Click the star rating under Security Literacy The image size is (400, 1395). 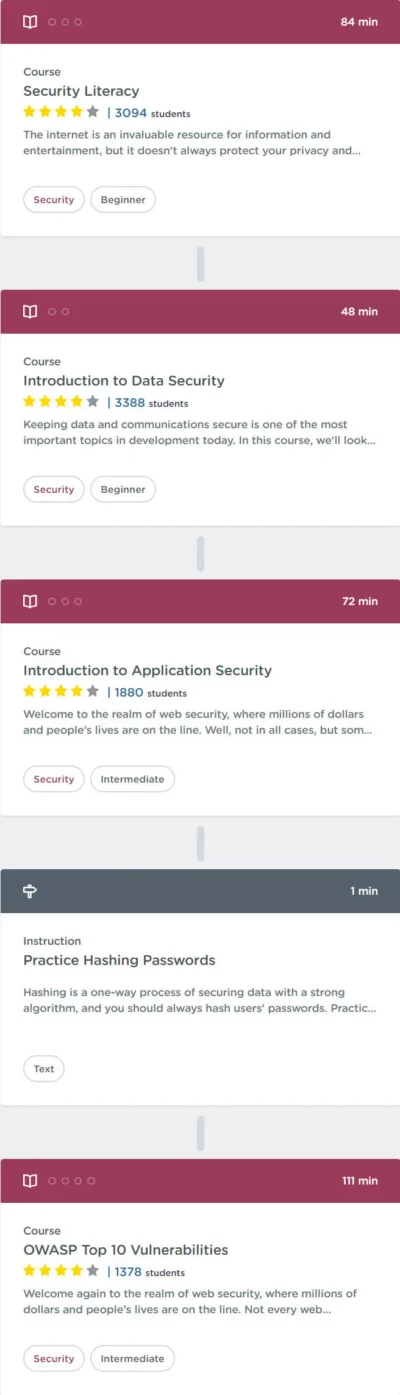click(61, 112)
